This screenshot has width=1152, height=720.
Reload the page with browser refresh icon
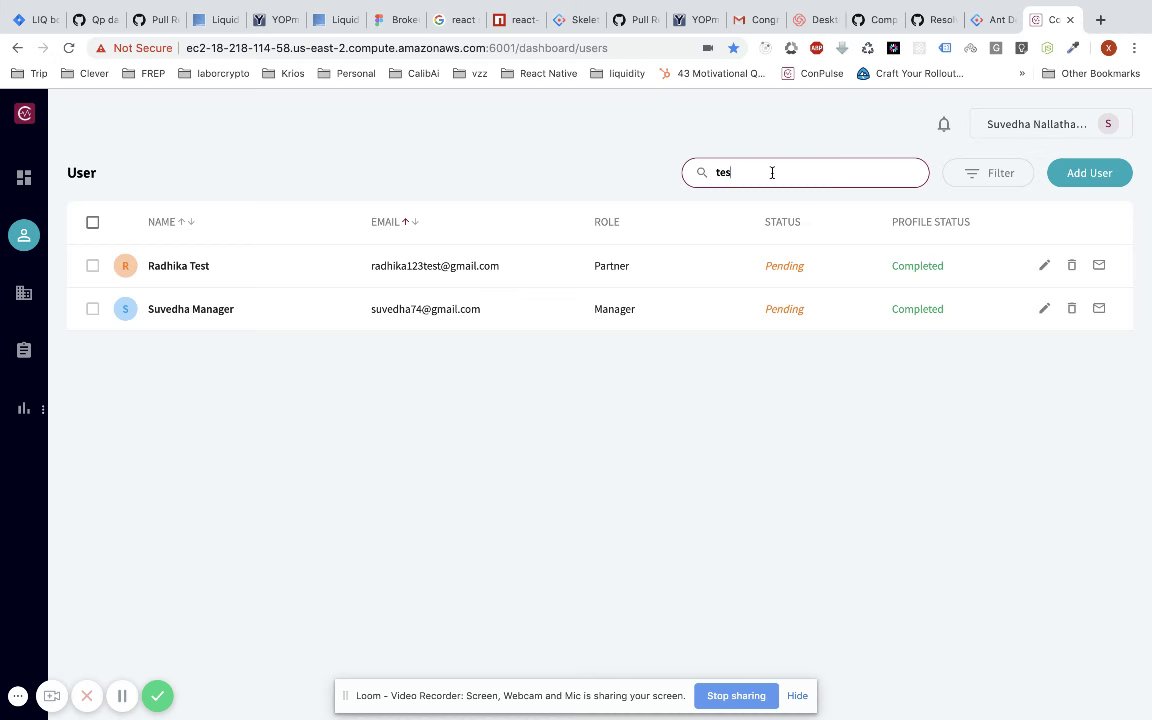click(x=69, y=48)
